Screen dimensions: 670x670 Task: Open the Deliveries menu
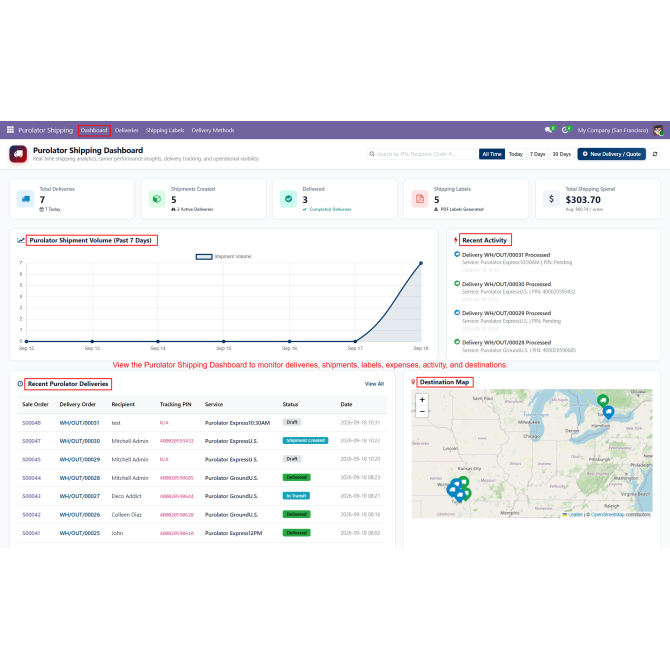126,130
